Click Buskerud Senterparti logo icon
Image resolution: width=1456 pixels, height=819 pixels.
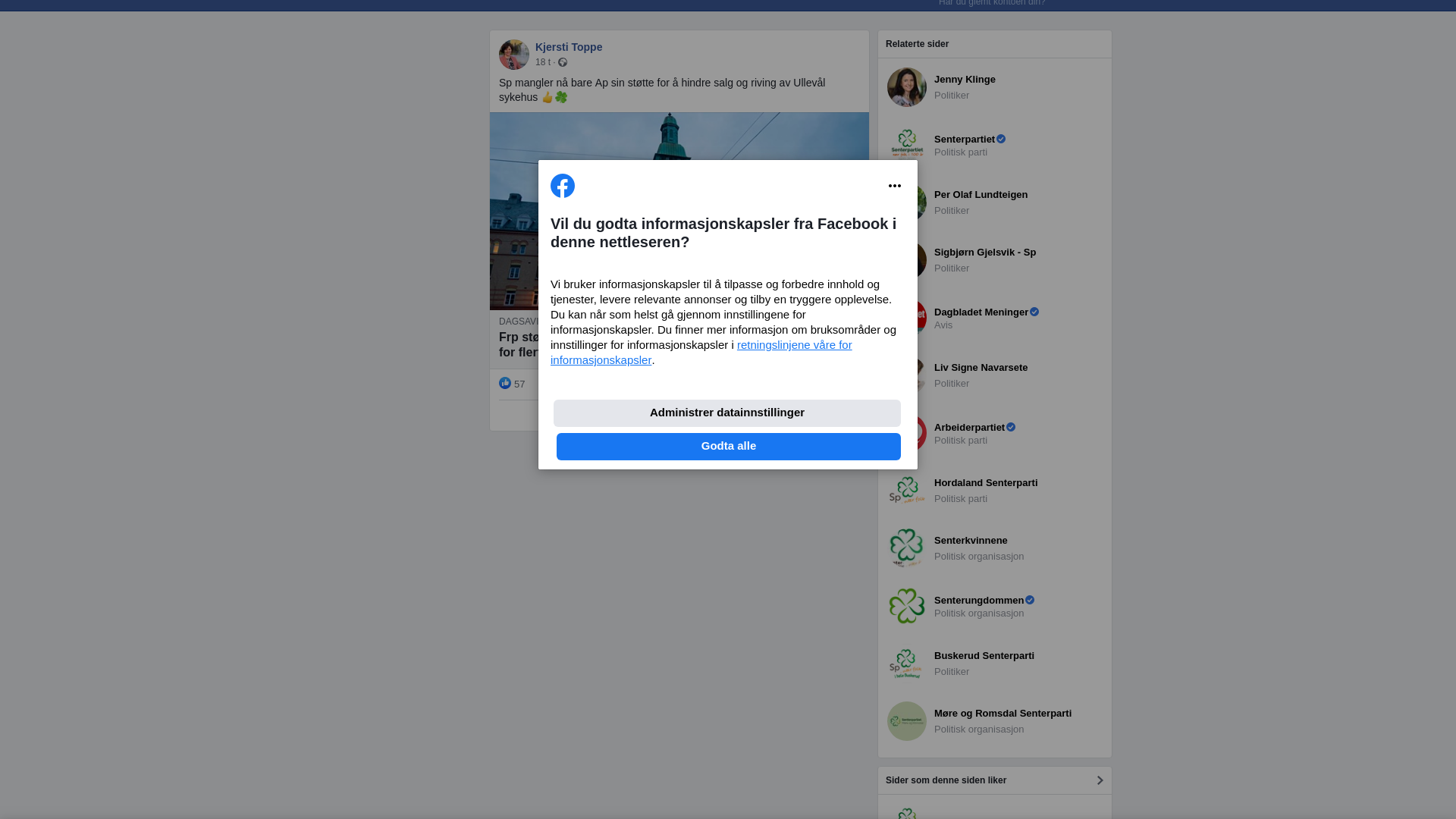pos(907,664)
